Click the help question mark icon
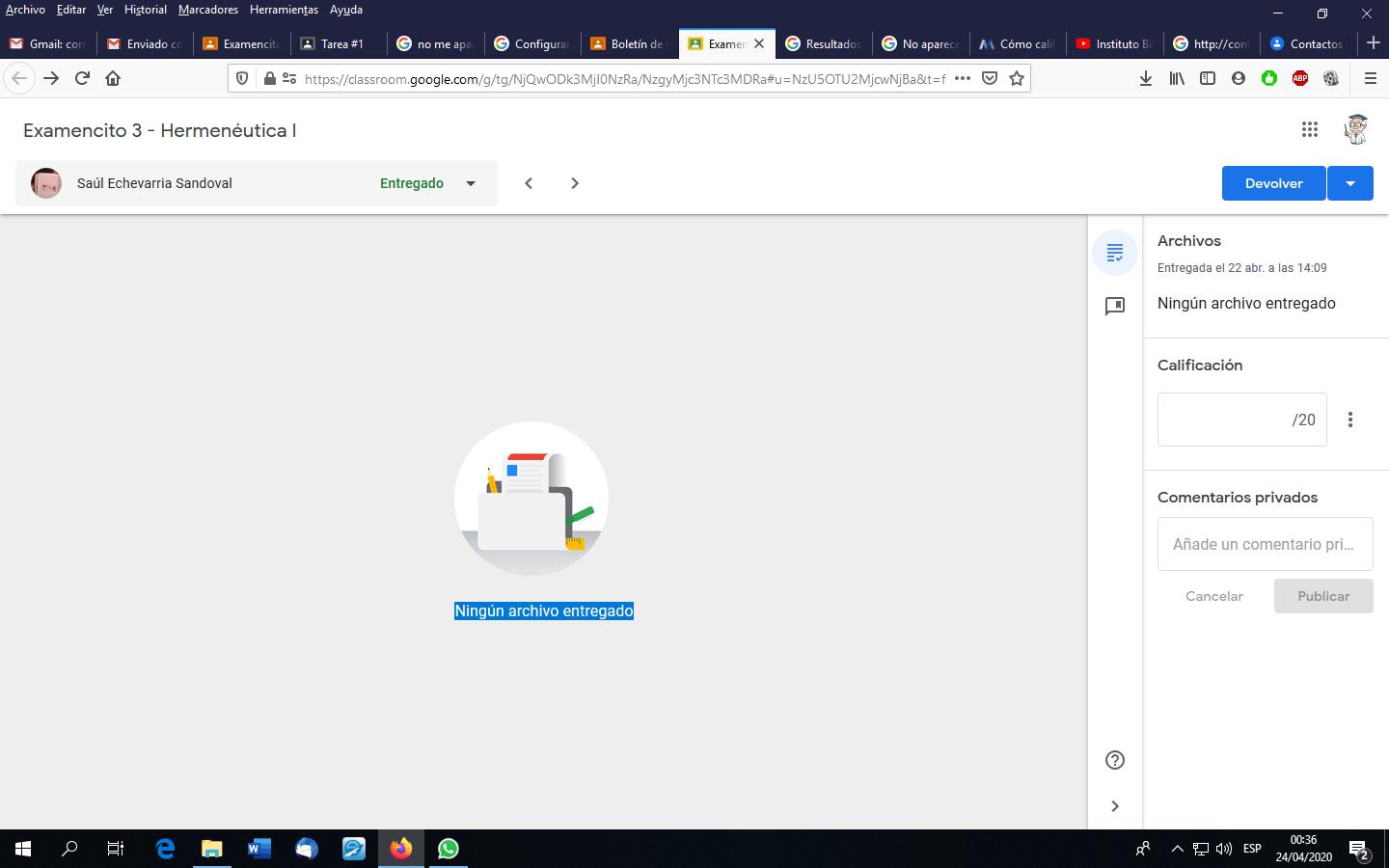1389x868 pixels. click(x=1115, y=760)
